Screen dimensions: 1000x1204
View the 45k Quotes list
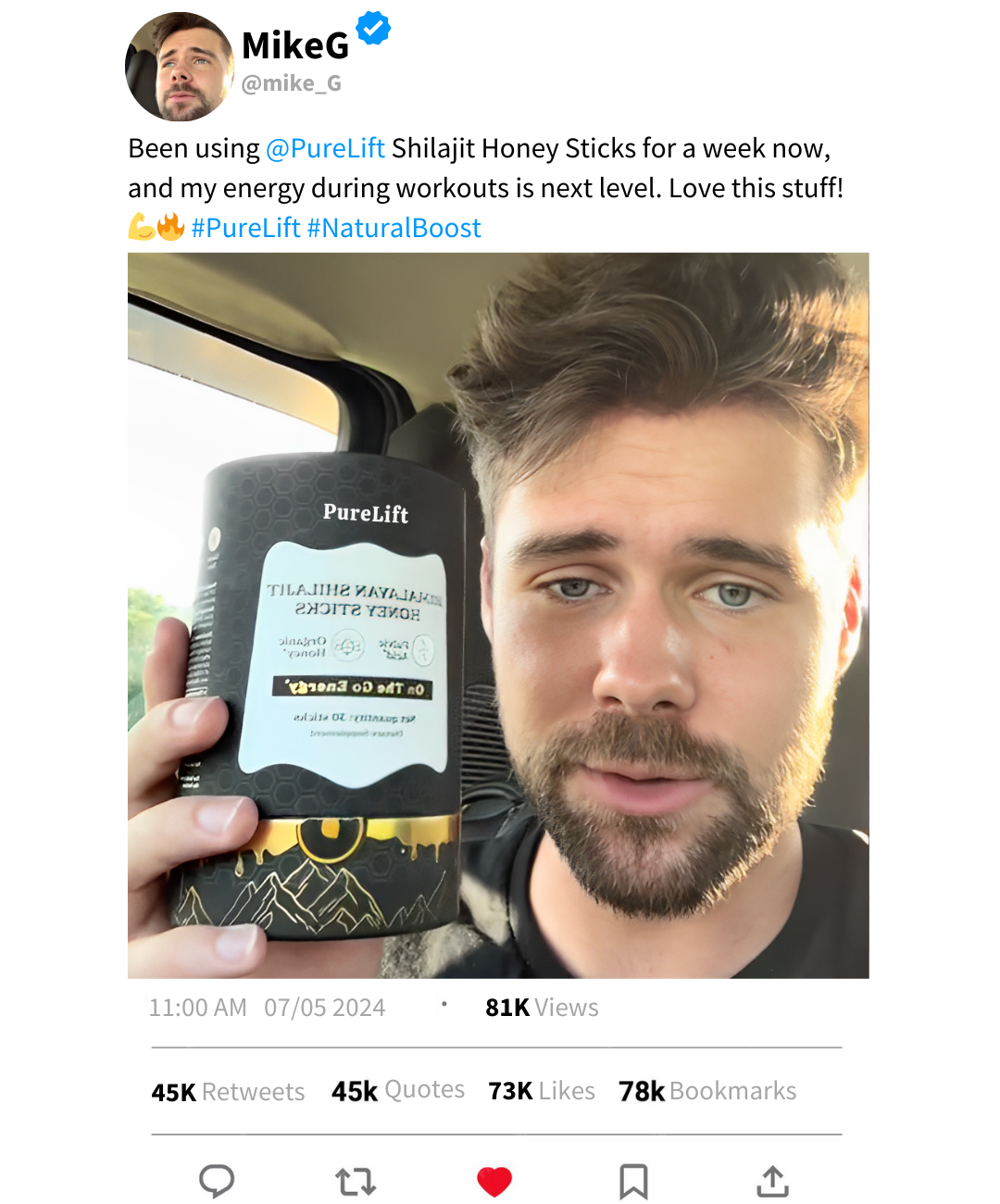click(x=398, y=1090)
